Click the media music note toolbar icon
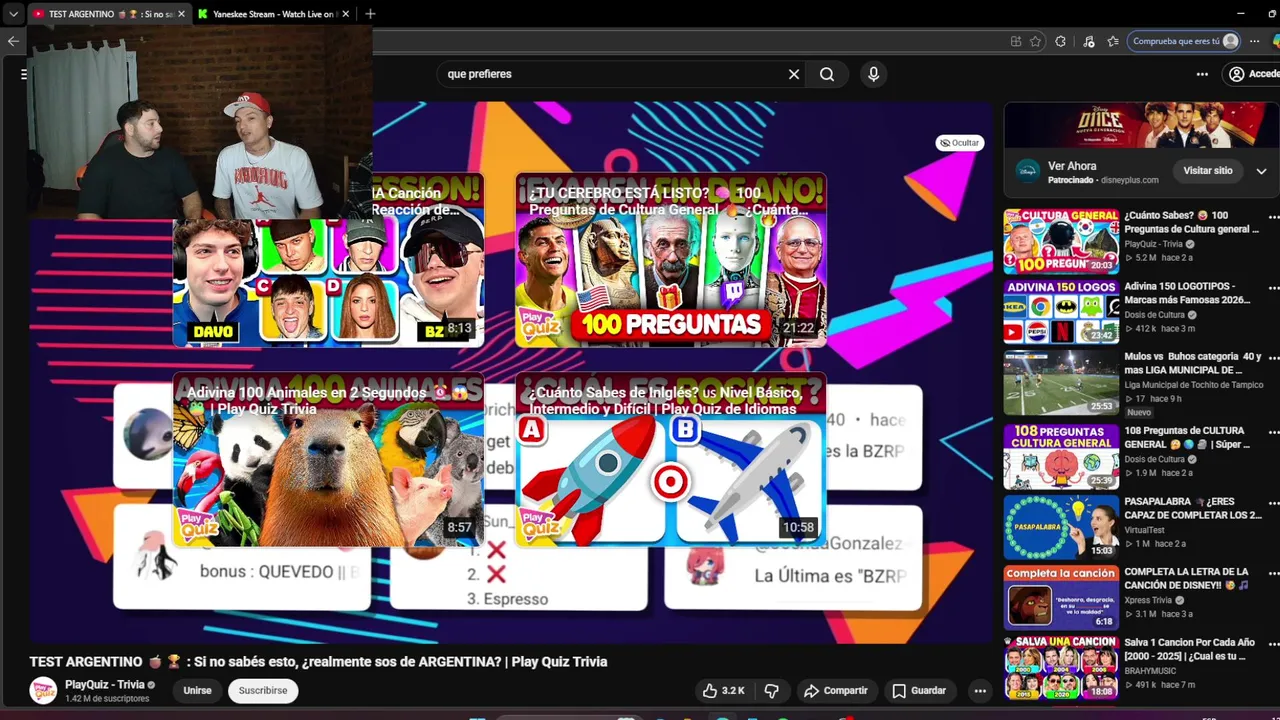The image size is (1280, 720). pos(1088,41)
